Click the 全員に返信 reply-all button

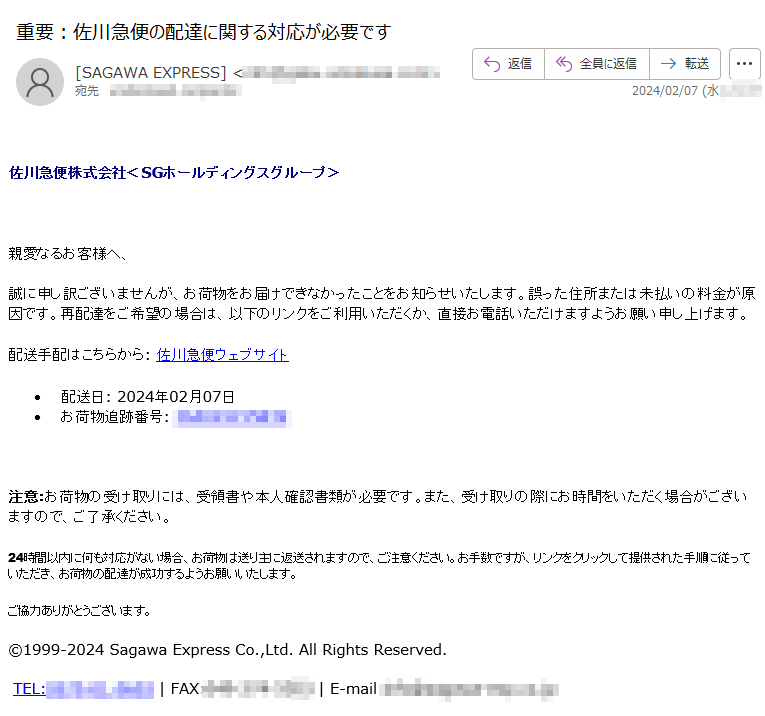coord(597,64)
